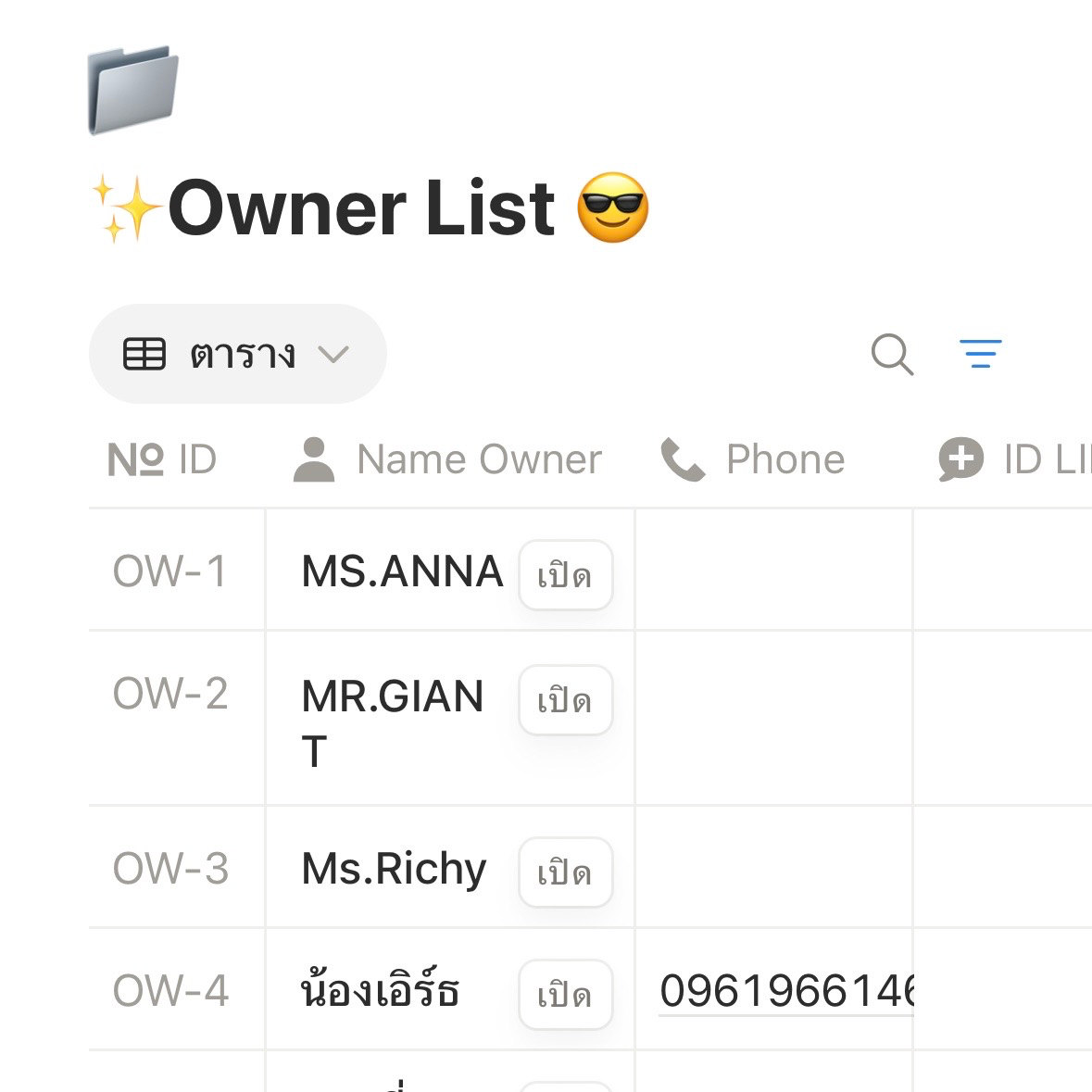Image resolution: width=1092 pixels, height=1092 pixels.
Task: Click the folder page icon
Action: pos(133,90)
